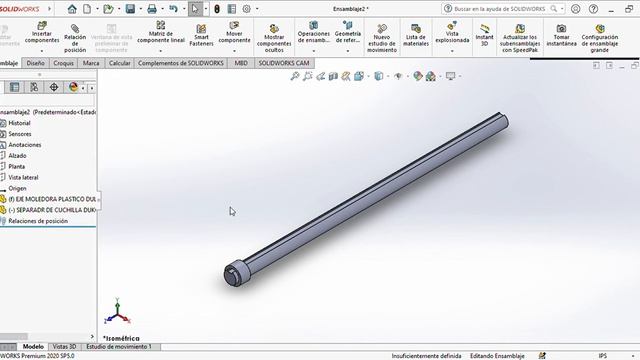Open dropdown next to Options gear
640x360 pixels.
click(x=257, y=9)
